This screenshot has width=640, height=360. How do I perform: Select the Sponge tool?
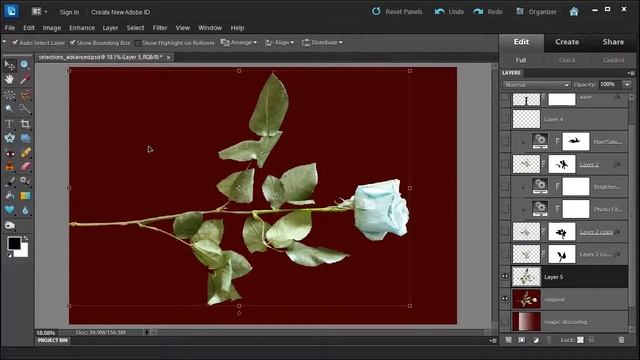point(9,225)
